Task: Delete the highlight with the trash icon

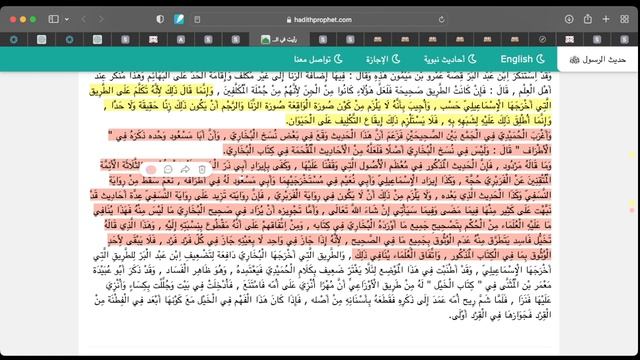Action: (202, 169)
